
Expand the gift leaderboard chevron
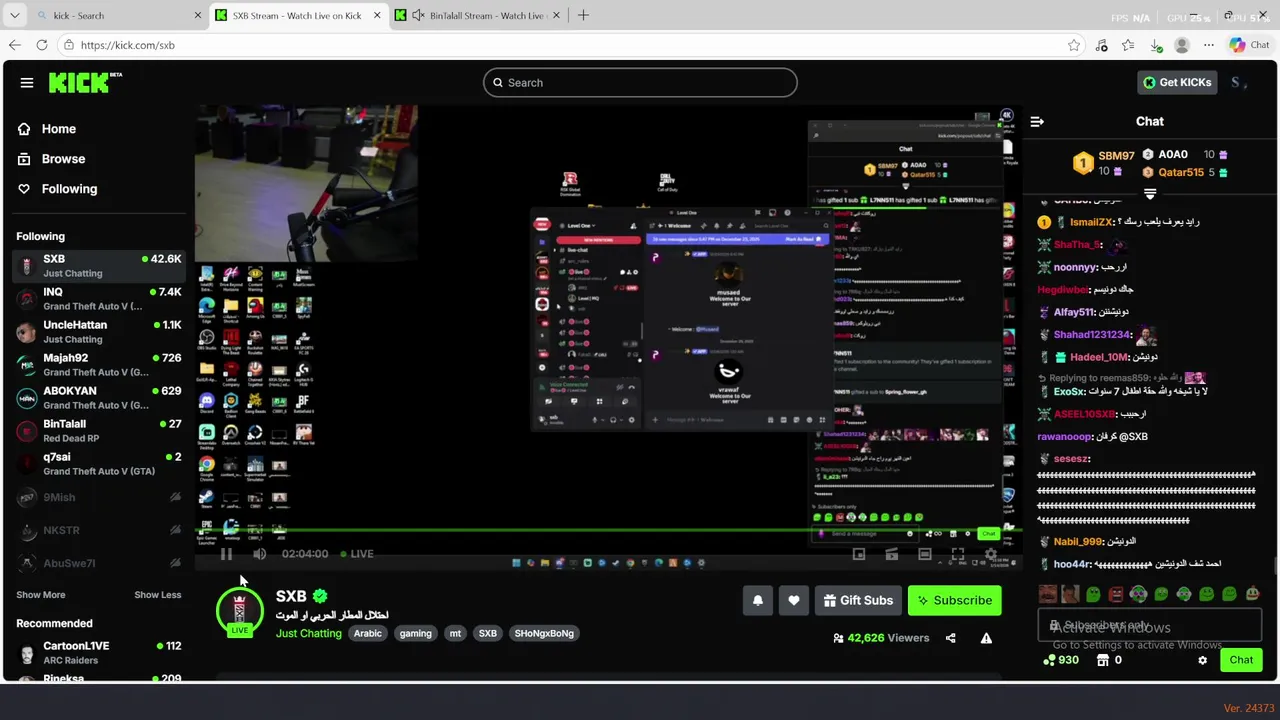[1150, 194]
